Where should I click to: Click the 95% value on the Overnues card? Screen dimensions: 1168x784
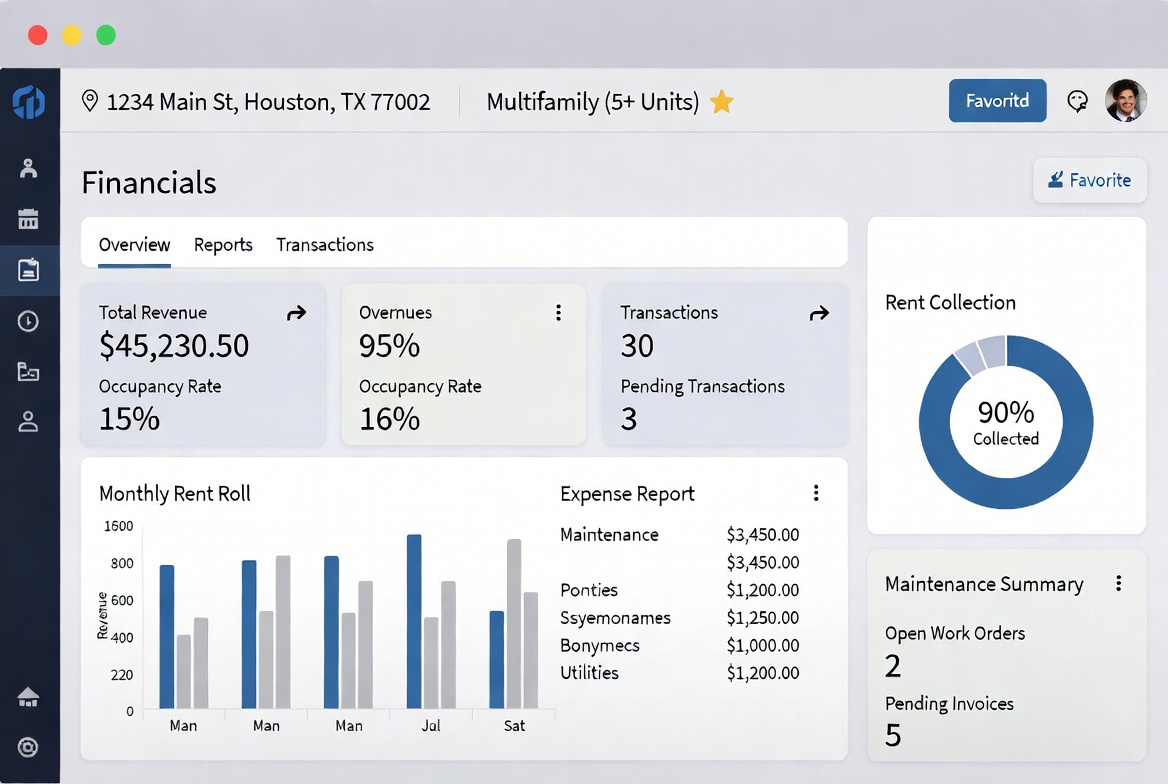[x=390, y=346]
